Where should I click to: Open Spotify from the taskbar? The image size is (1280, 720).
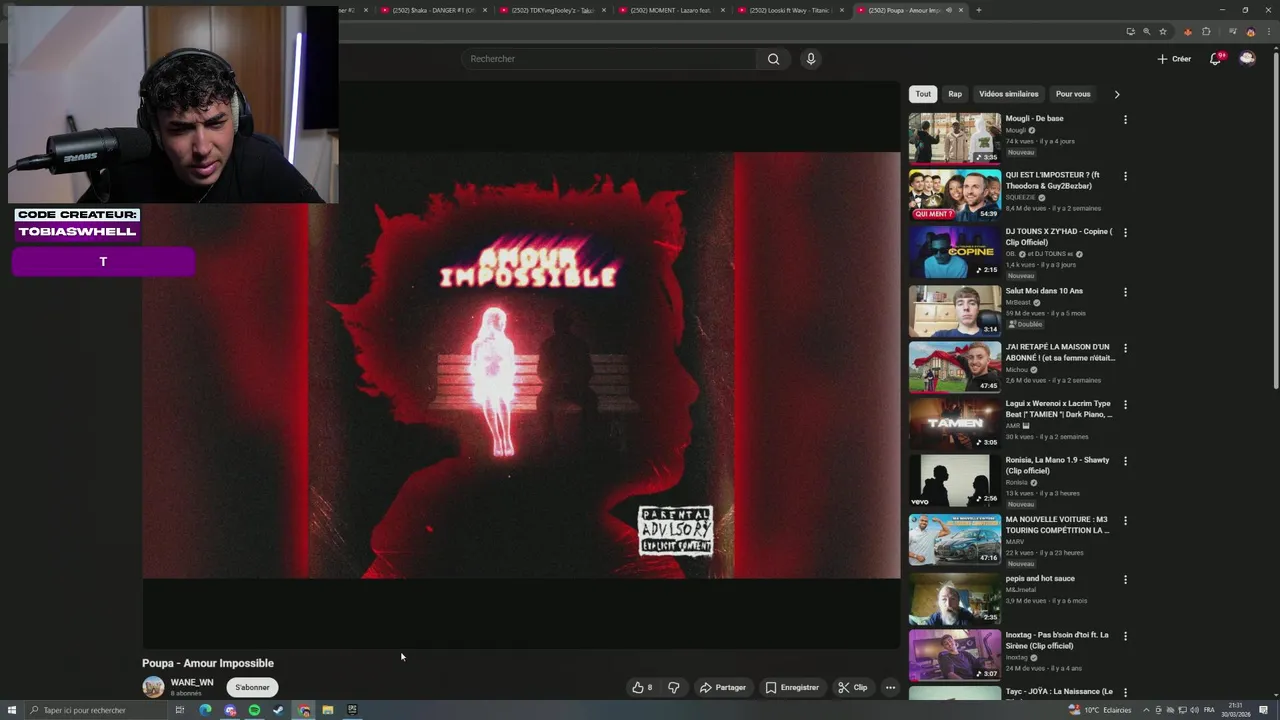pos(254,710)
